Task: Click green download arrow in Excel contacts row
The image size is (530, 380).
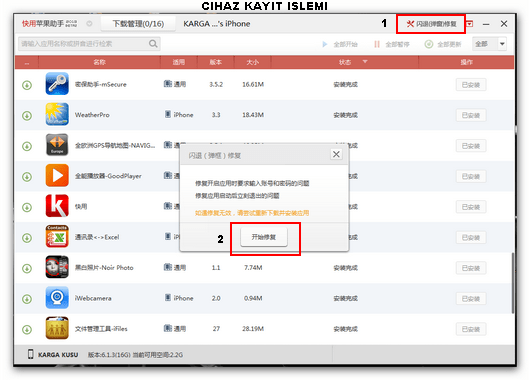Action: 27,238
